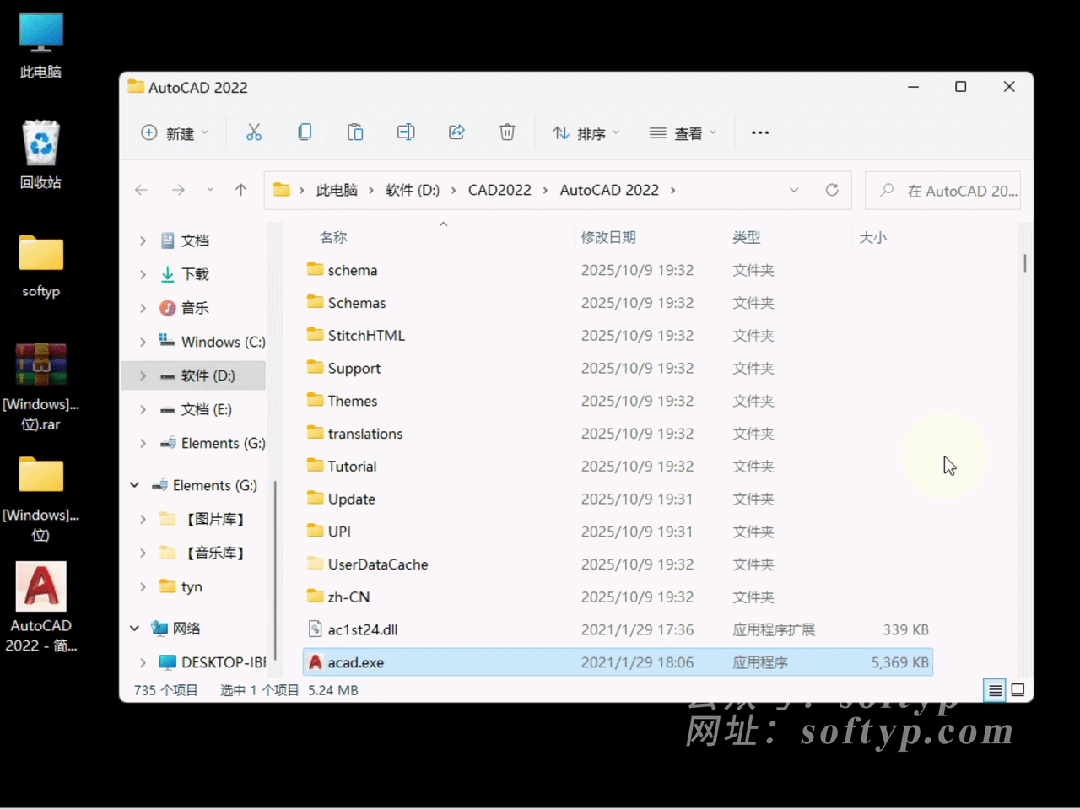Click the Rename icon in toolbar
This screenshot has width=1080, height=810.
click(x=406, y=132)
